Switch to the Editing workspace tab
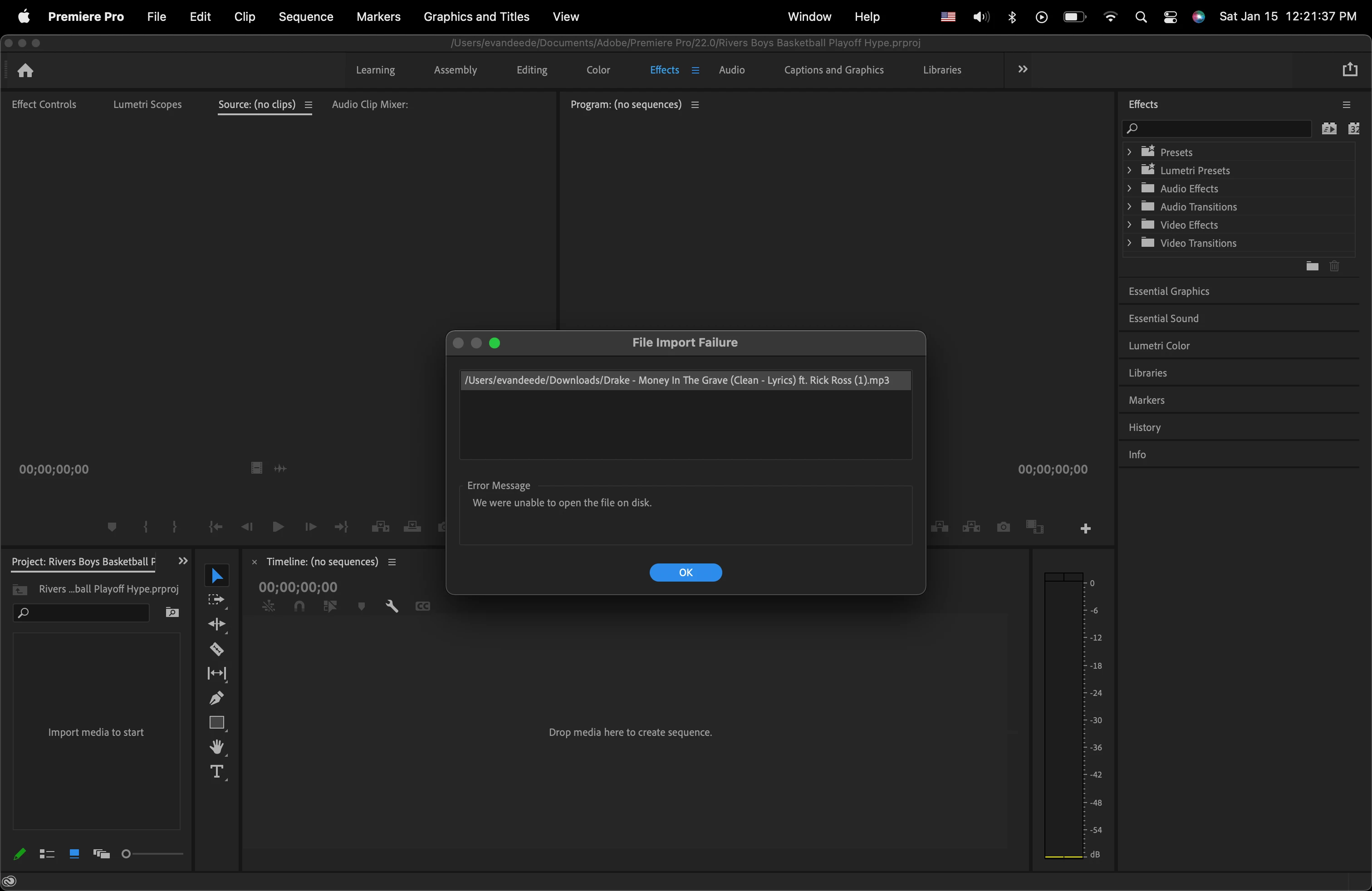This screenshot has width=1372, height=891. click(x=531, y=70)
